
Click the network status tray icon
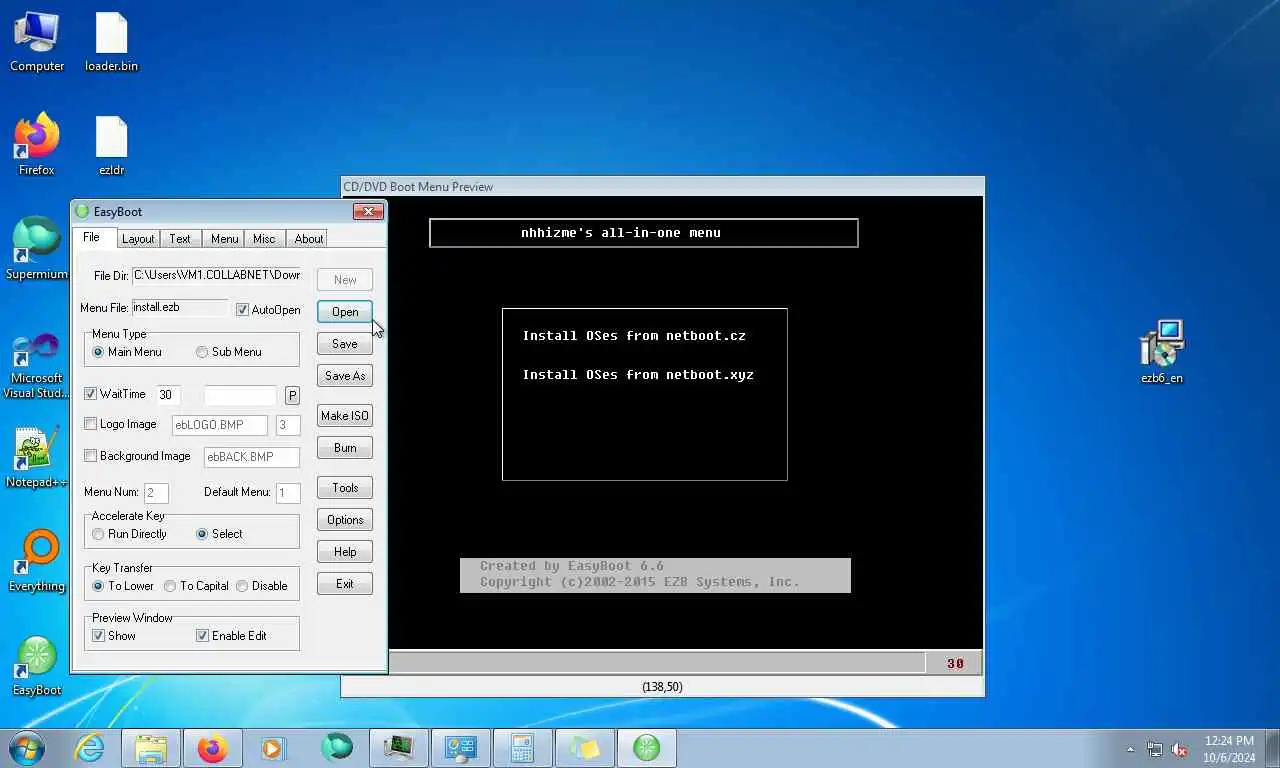pos(1155,749)
